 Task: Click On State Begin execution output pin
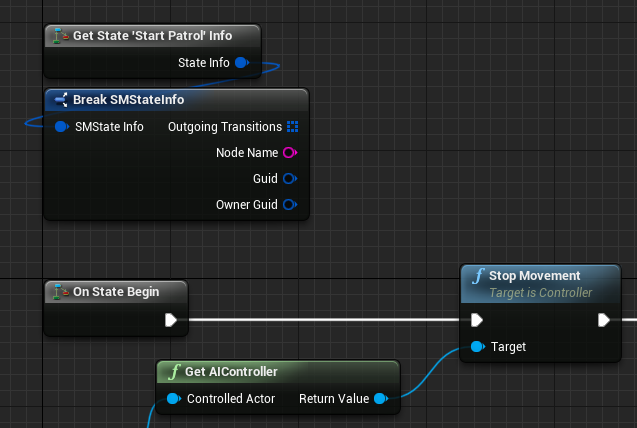pos(171,320)
